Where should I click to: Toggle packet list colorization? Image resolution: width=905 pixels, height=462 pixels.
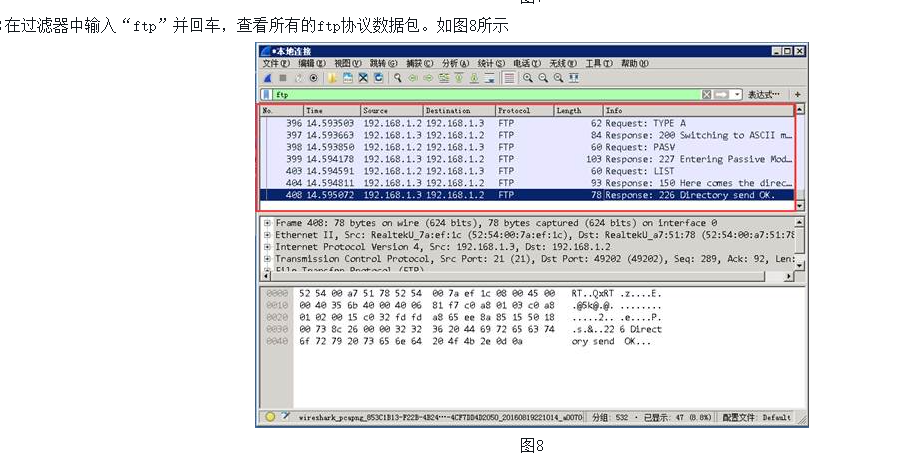tap(509, 78)
